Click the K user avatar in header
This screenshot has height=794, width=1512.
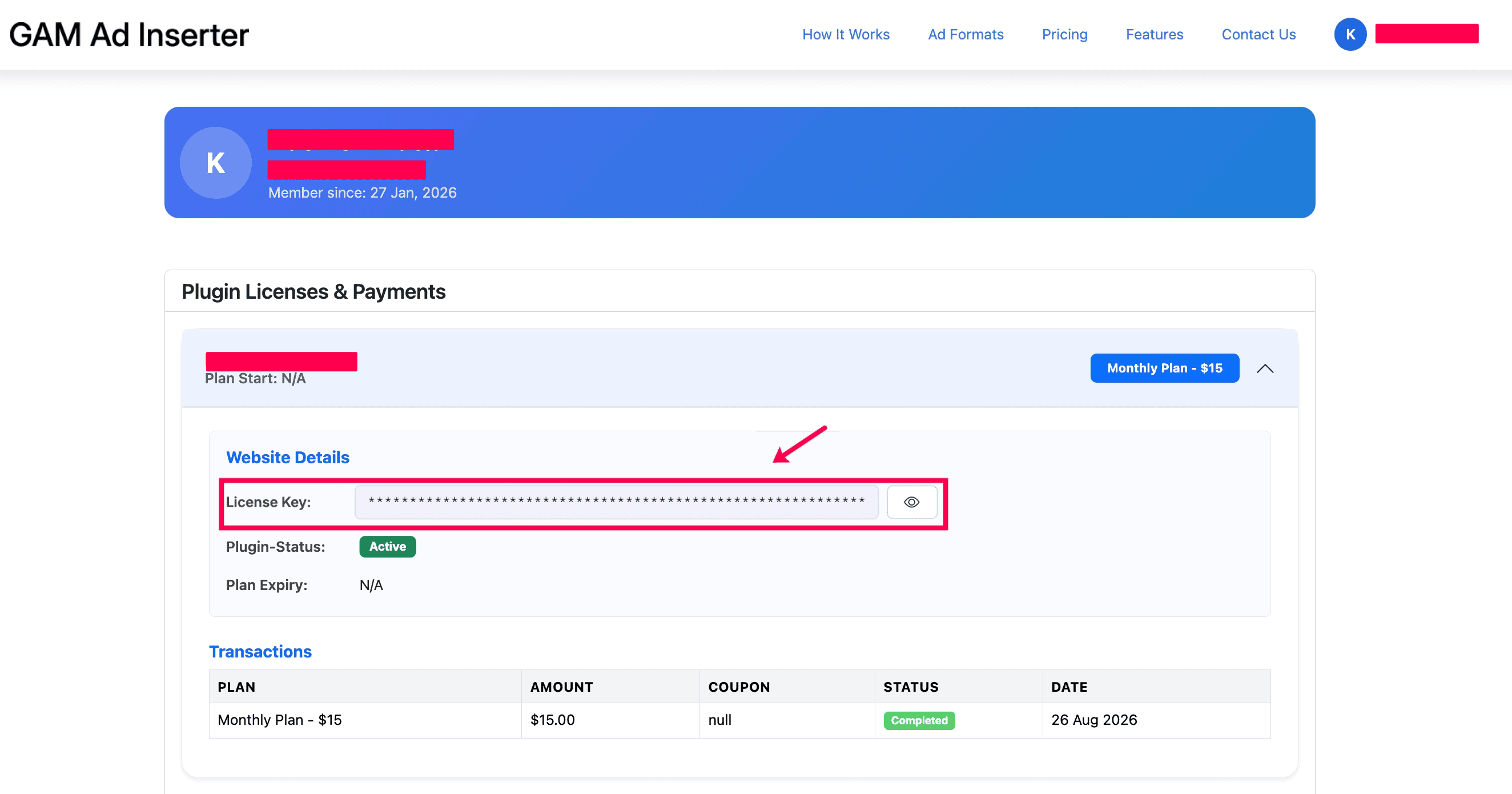(x=1350, y=35)
